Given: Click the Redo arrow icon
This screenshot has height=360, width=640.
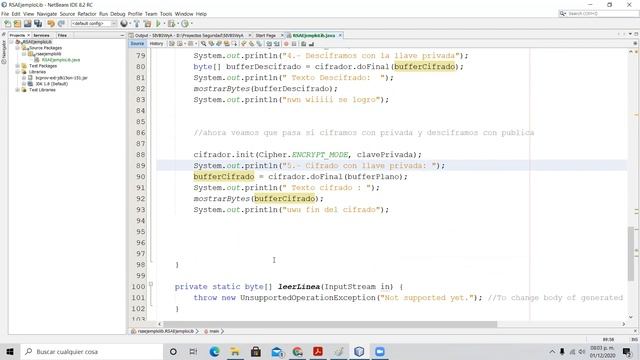Looking at the screenshot, I should pos(61,24).
